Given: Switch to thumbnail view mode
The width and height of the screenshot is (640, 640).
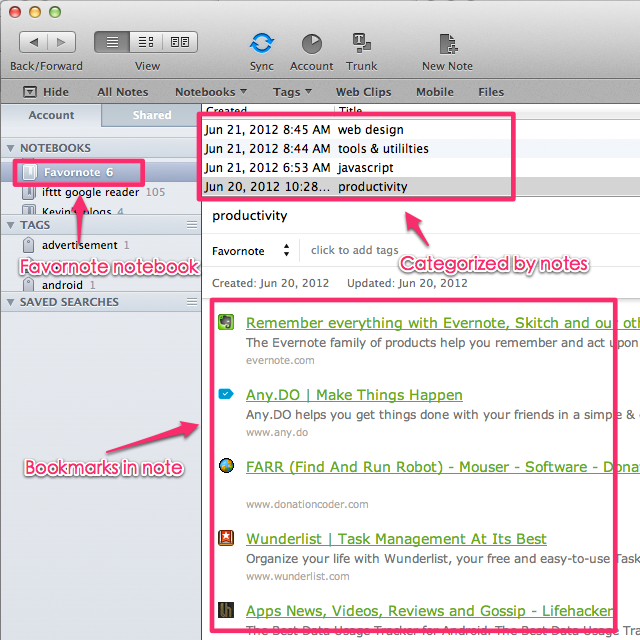Looking at the screenshot, I should click(180, 42).
